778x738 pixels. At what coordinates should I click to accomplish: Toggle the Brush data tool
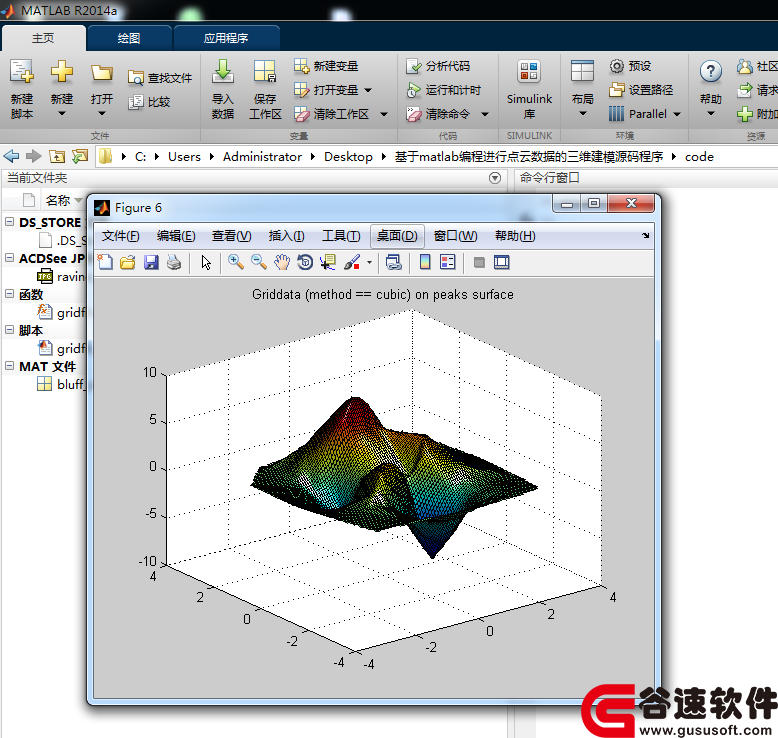pos(352,262)
